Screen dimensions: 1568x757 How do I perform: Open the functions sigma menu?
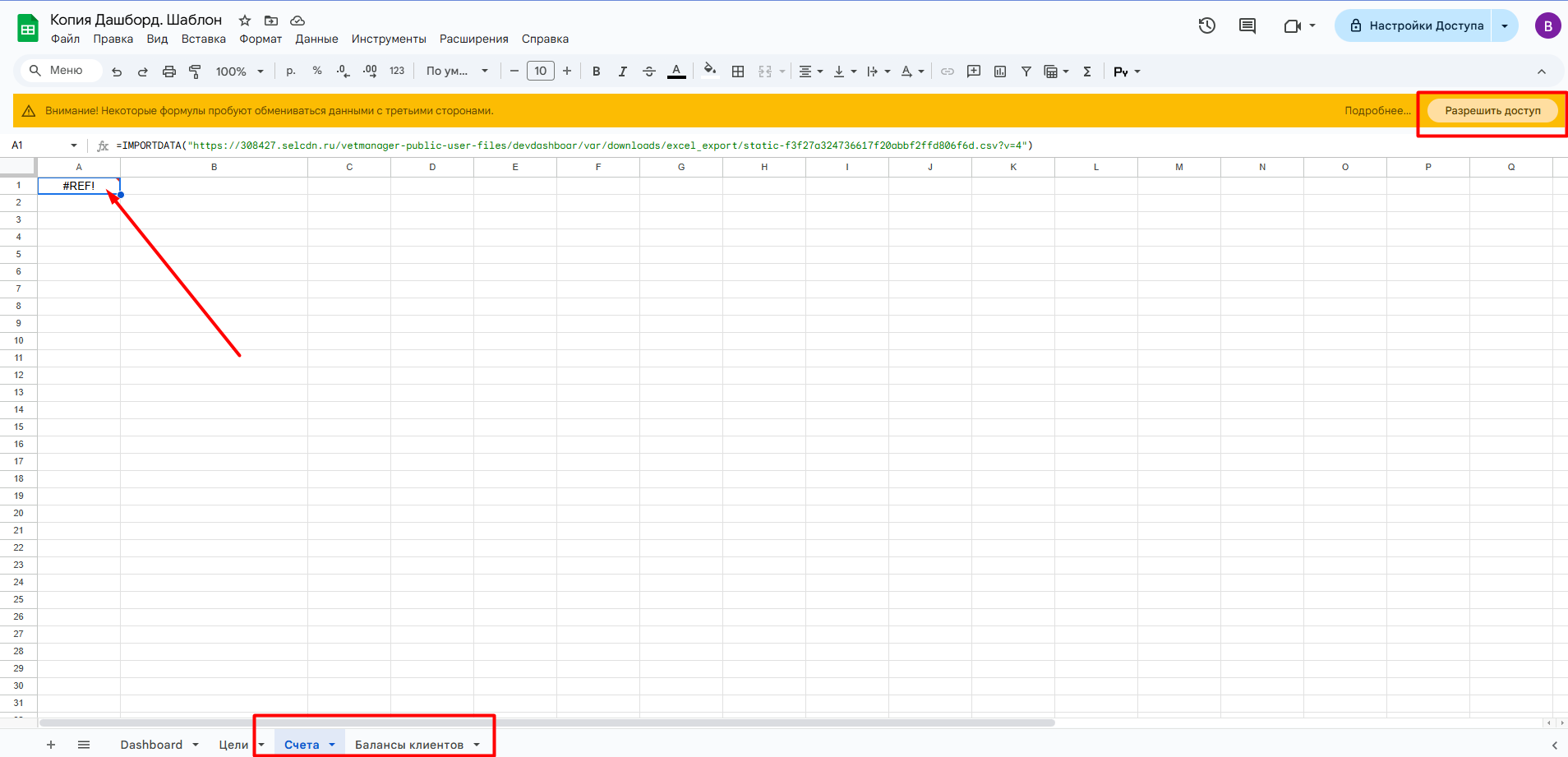point(1087,72)
